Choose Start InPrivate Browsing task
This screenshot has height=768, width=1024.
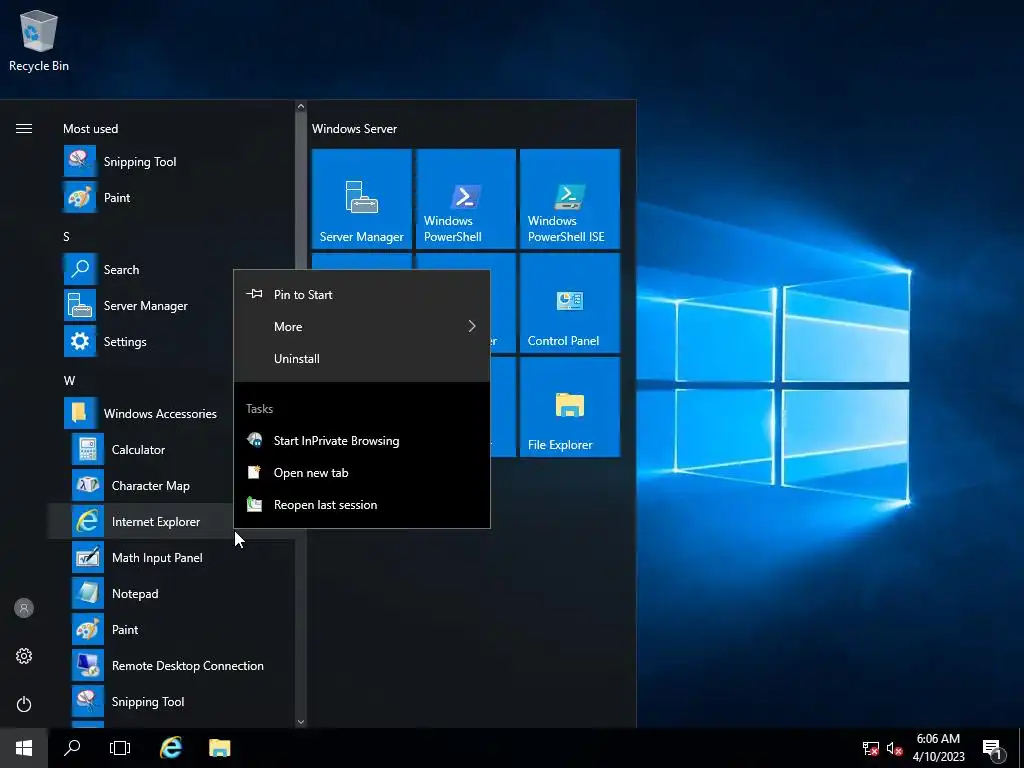(362, 441)
